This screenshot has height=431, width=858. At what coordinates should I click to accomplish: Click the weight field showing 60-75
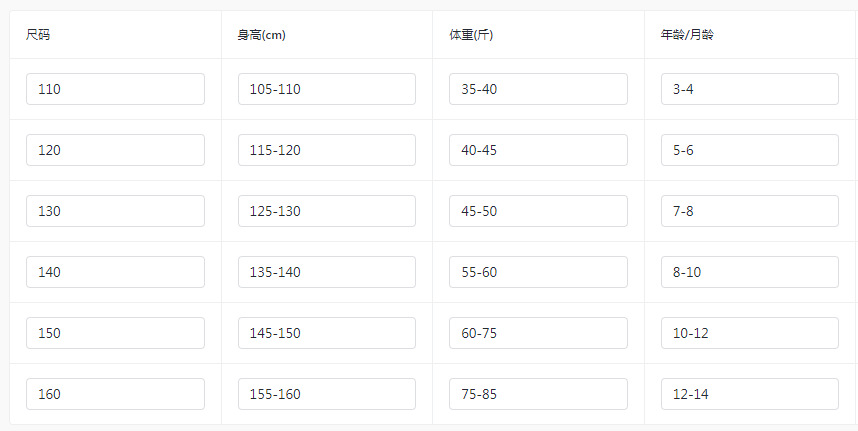(538, 333)
